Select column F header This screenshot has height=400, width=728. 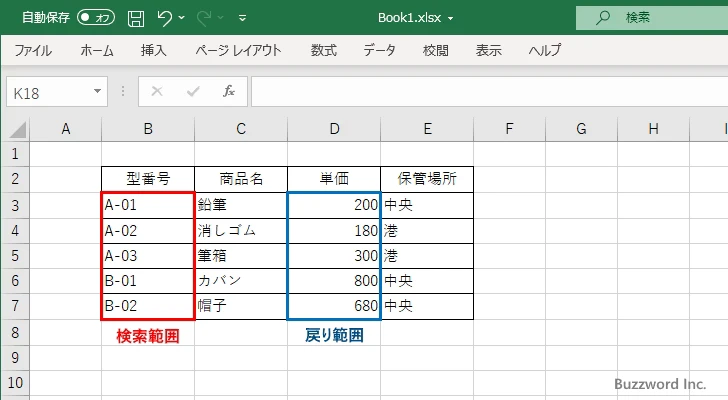(x=509, y=129)
